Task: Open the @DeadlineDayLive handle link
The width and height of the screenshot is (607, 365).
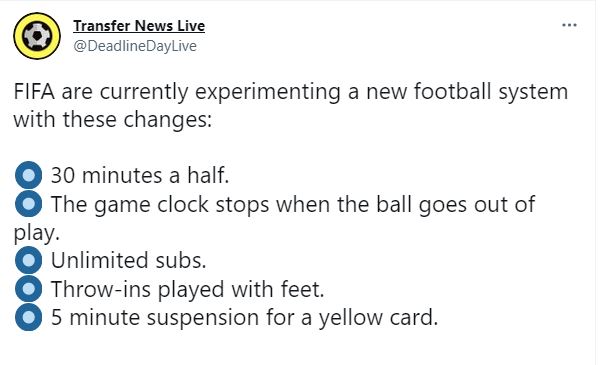Action: 135,46
